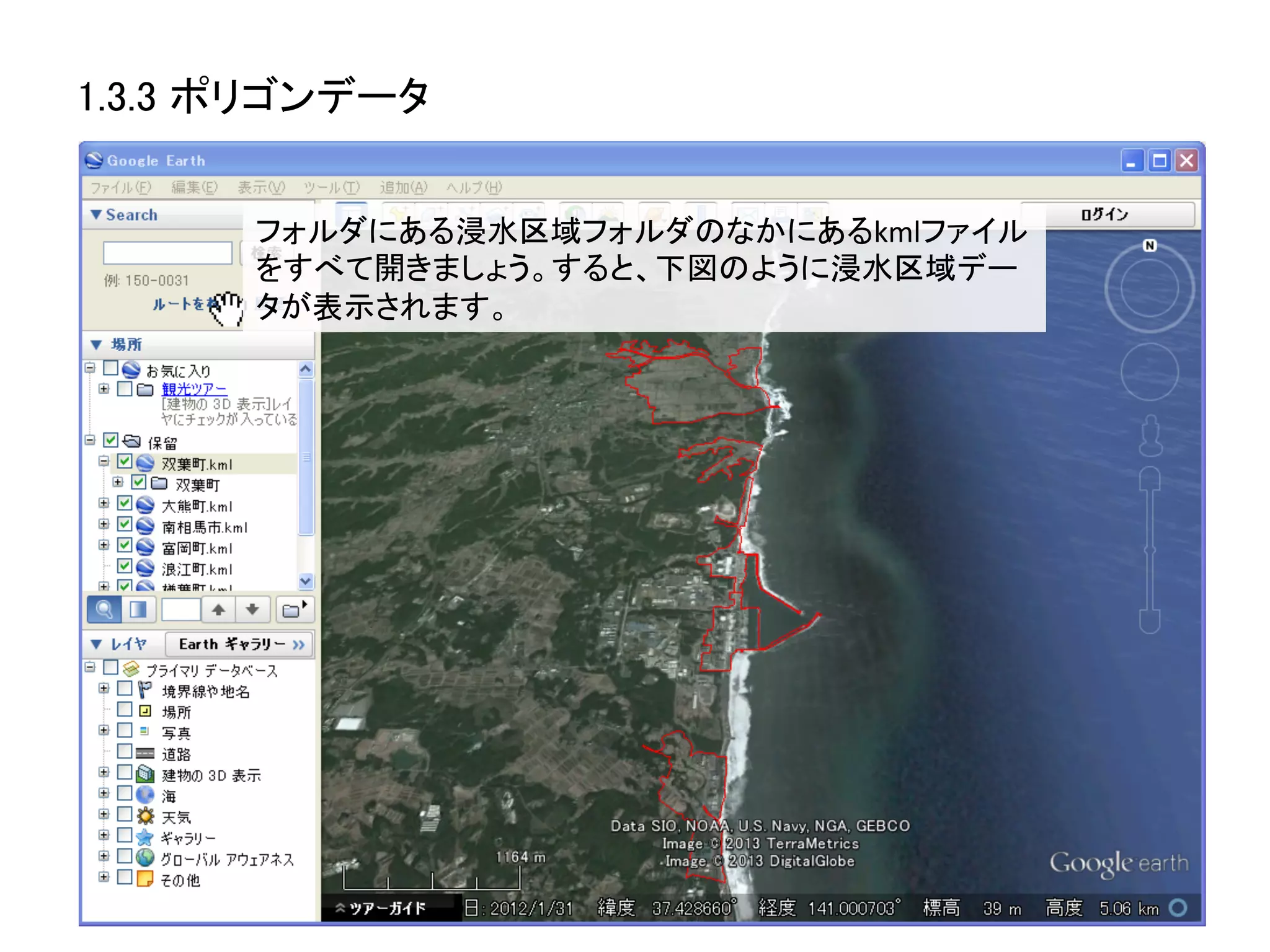Open the ヘルプ(H) menu

tap(474, 187)
